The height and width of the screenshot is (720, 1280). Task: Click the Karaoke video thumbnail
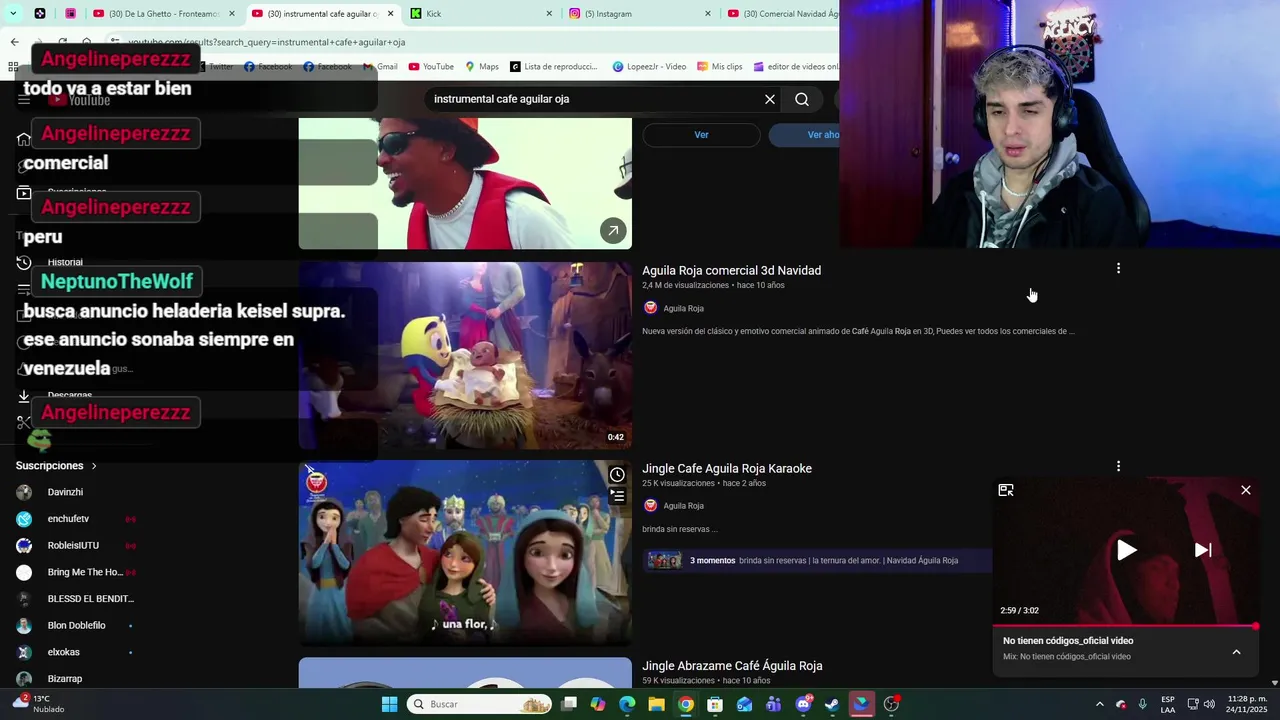(465, 552)
